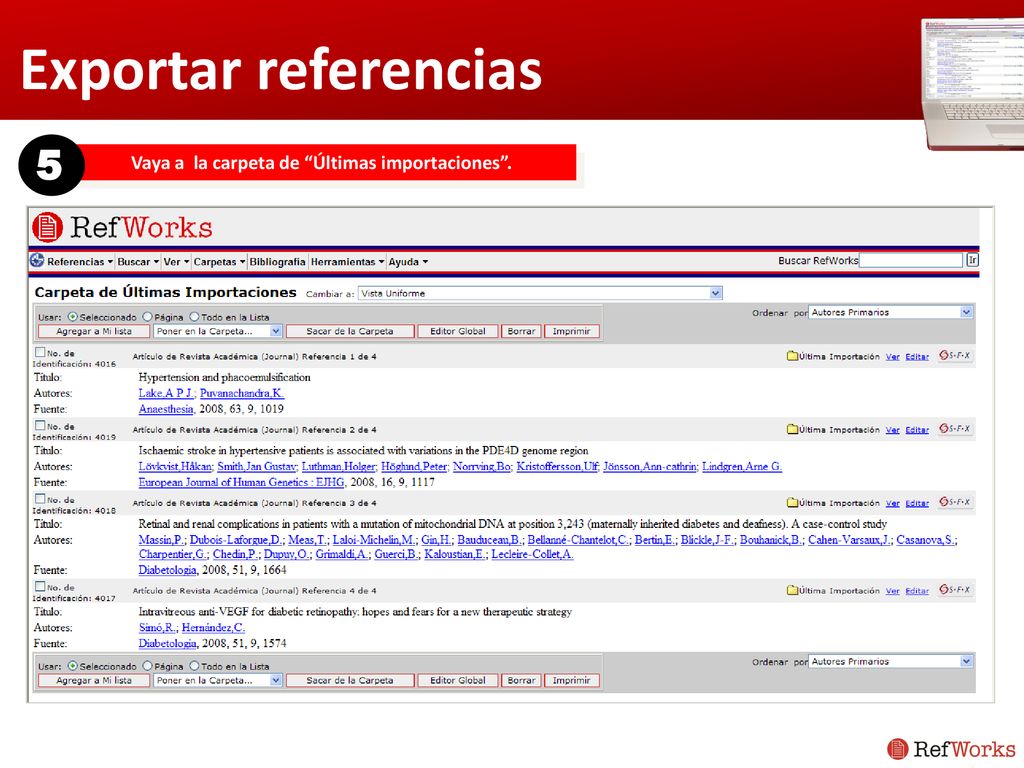Viewport: 1024px width, 768px height.
Task: Click the Ir search button icon
Action: click(x=972, y=260)
